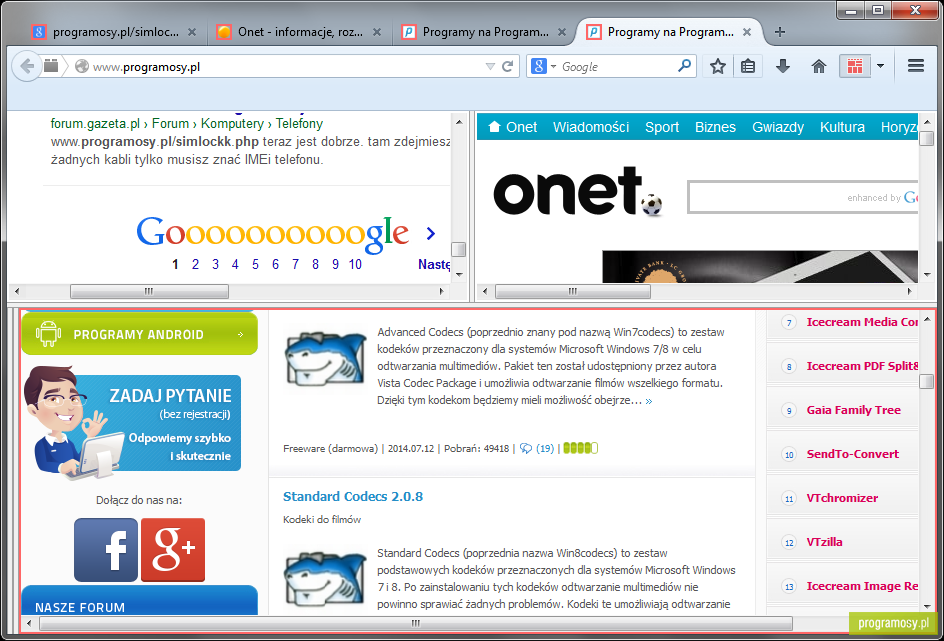The height and width of the screenshot is (641, 944).
Task: Open Sport in the Onet menu
Action: click(x=662, y=127)
